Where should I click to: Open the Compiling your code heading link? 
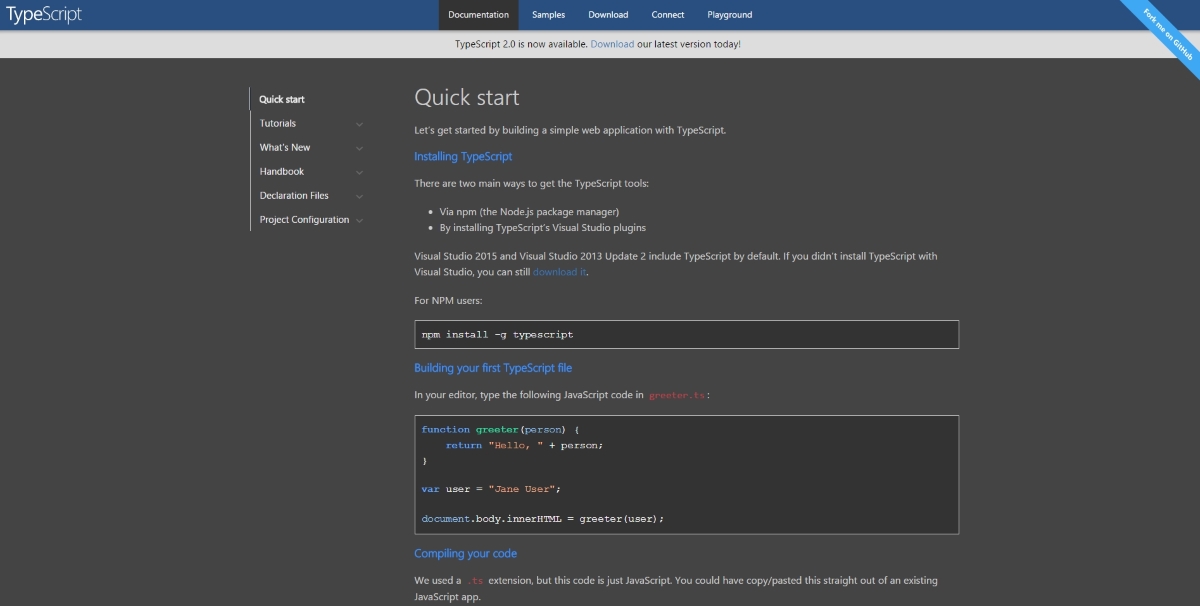pos(465,553)
